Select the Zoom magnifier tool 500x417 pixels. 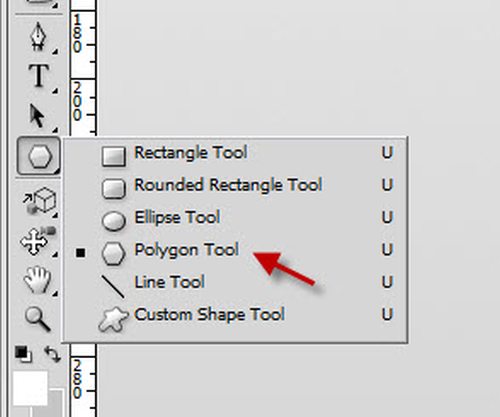point(37,319)
